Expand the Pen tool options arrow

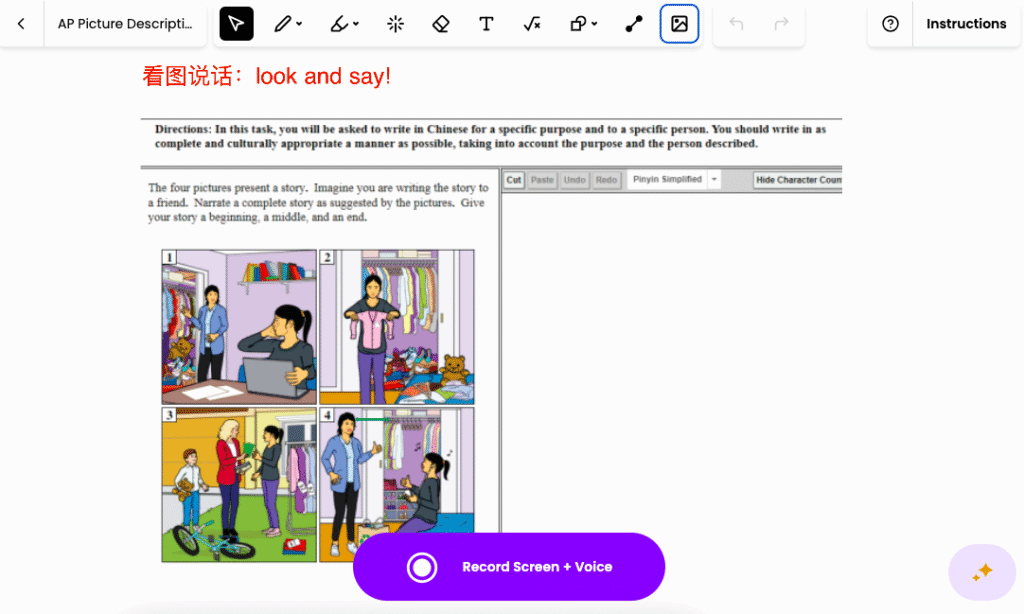point(300,24)
